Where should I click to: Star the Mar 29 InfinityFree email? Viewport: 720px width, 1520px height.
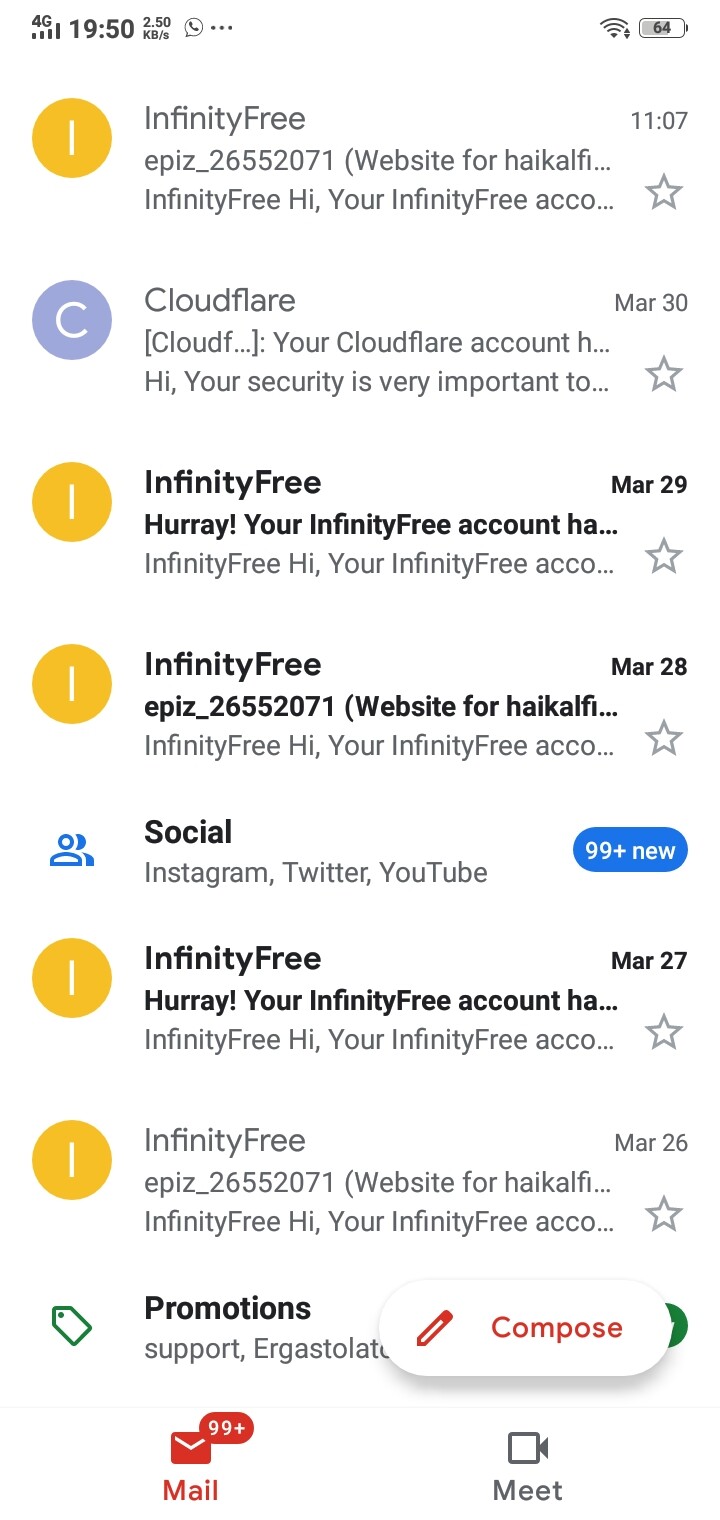(663, 556)
